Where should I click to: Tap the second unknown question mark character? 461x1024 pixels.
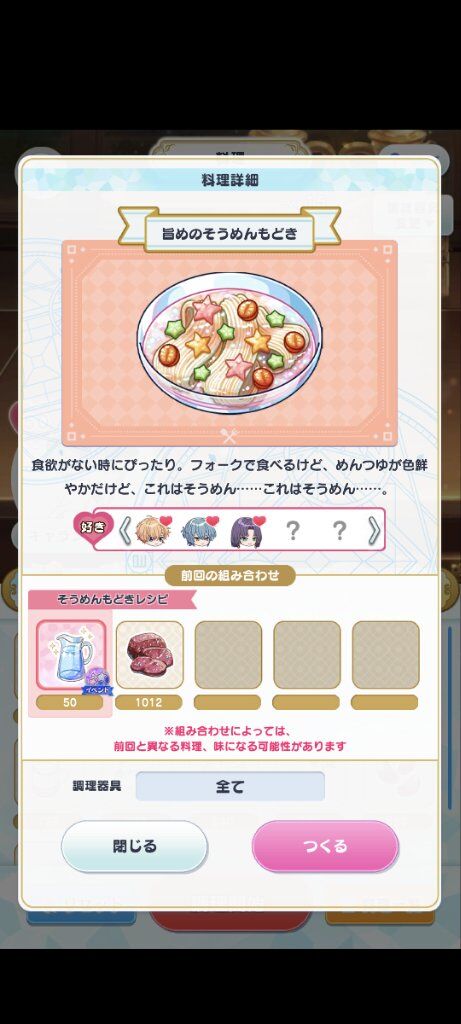click(340, 531)
